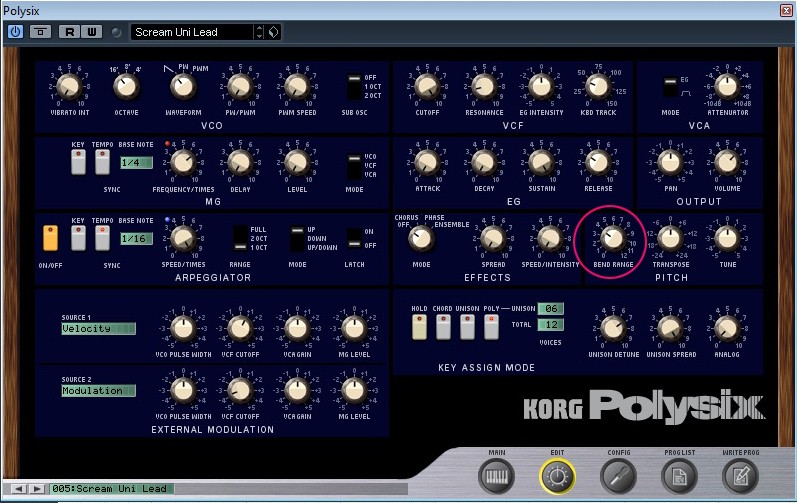Click the UNISON DETUNE knob

(613, 328)
